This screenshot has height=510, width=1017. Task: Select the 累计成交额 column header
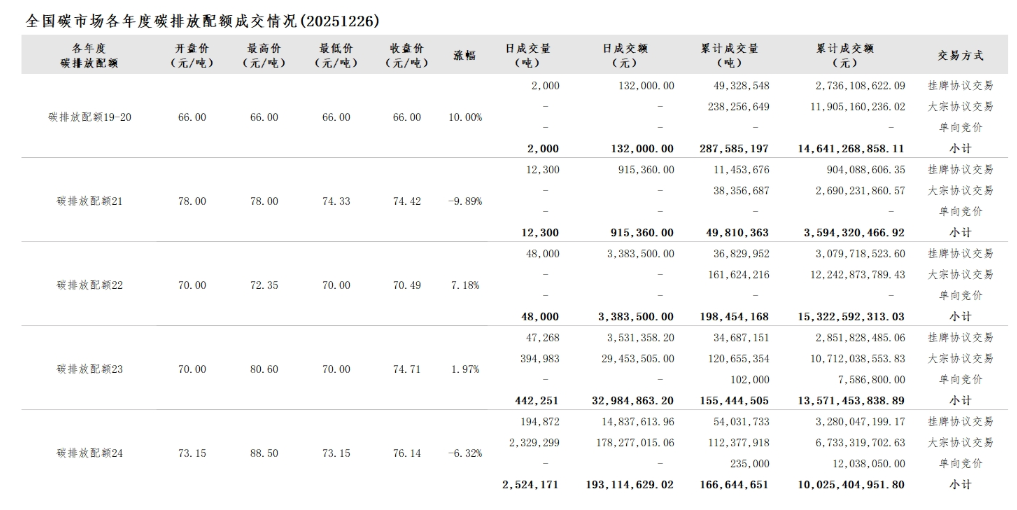[x=845, y=55]
